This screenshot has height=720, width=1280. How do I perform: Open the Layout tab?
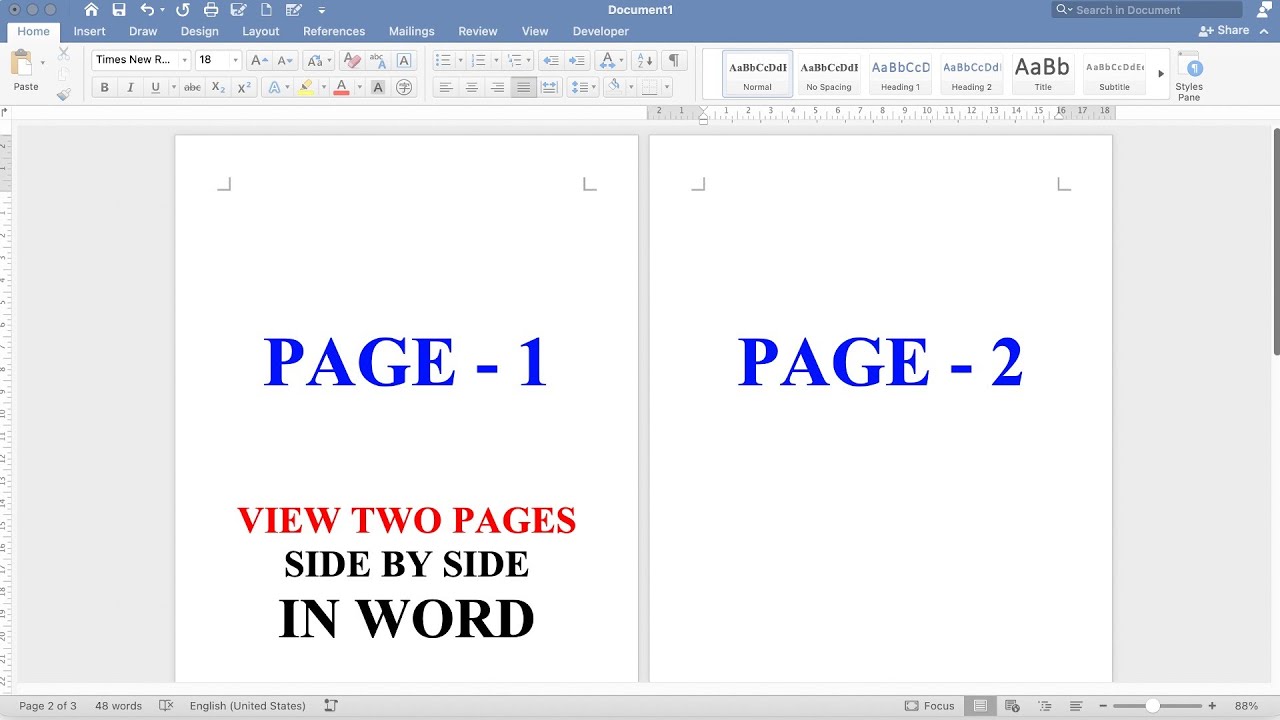pyautogui.click(x=261, y=31)
